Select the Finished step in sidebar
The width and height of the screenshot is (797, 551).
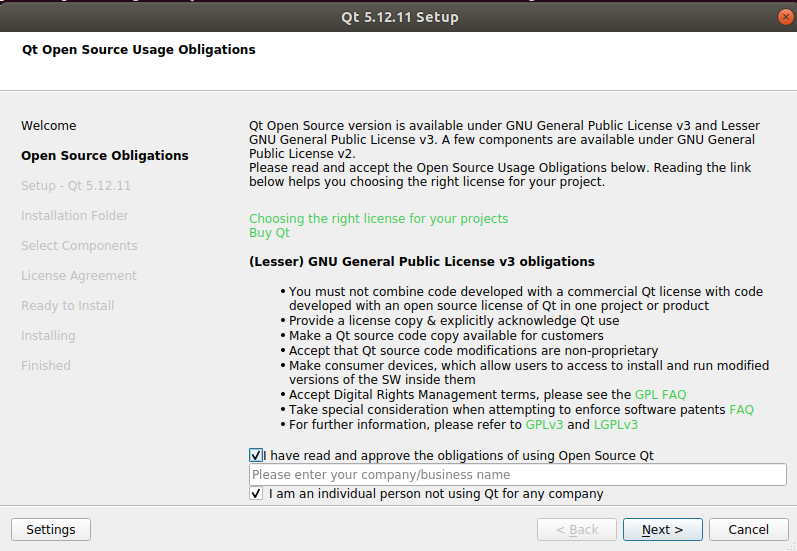(46, 365)
